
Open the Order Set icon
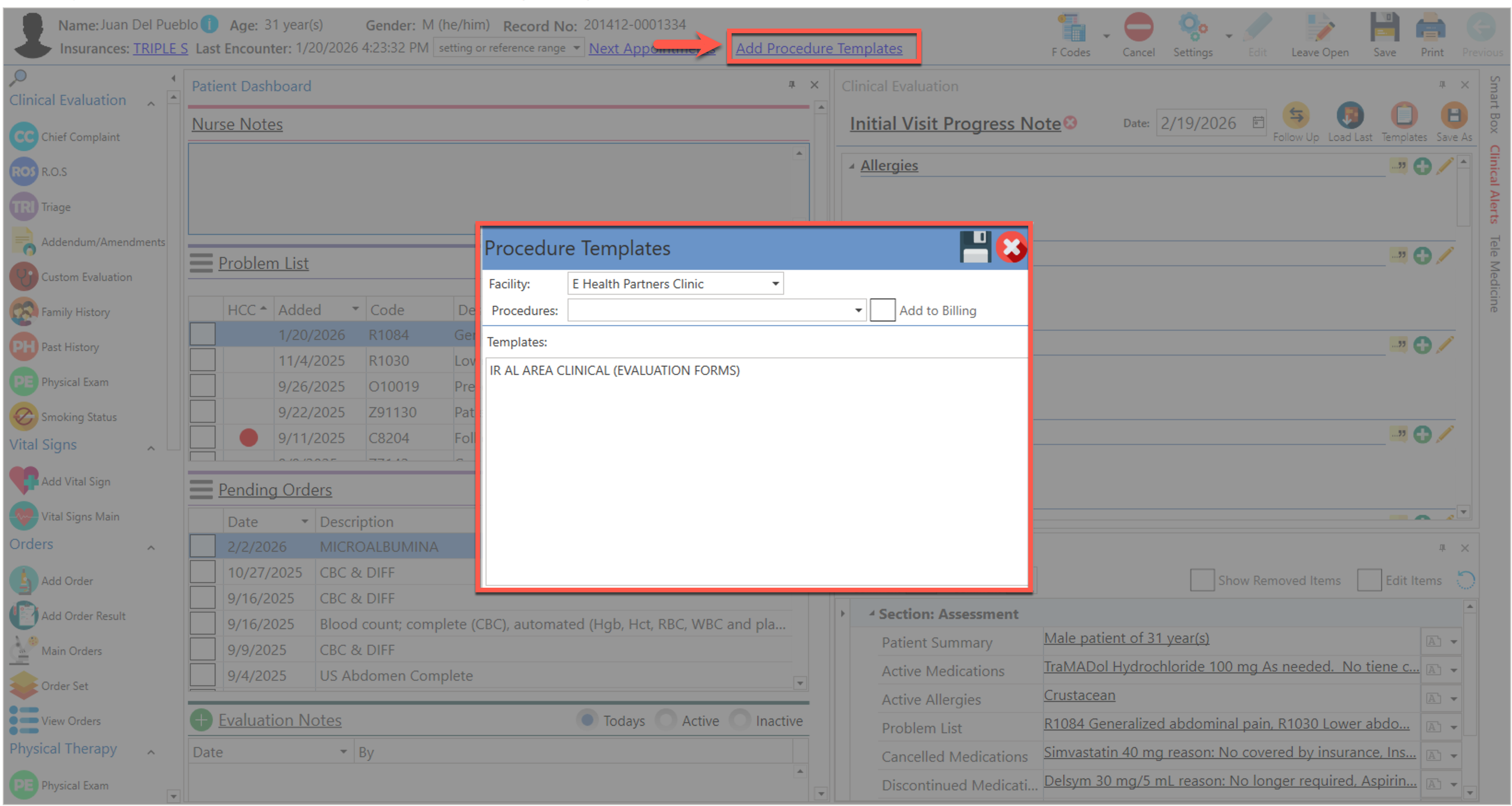23,686
